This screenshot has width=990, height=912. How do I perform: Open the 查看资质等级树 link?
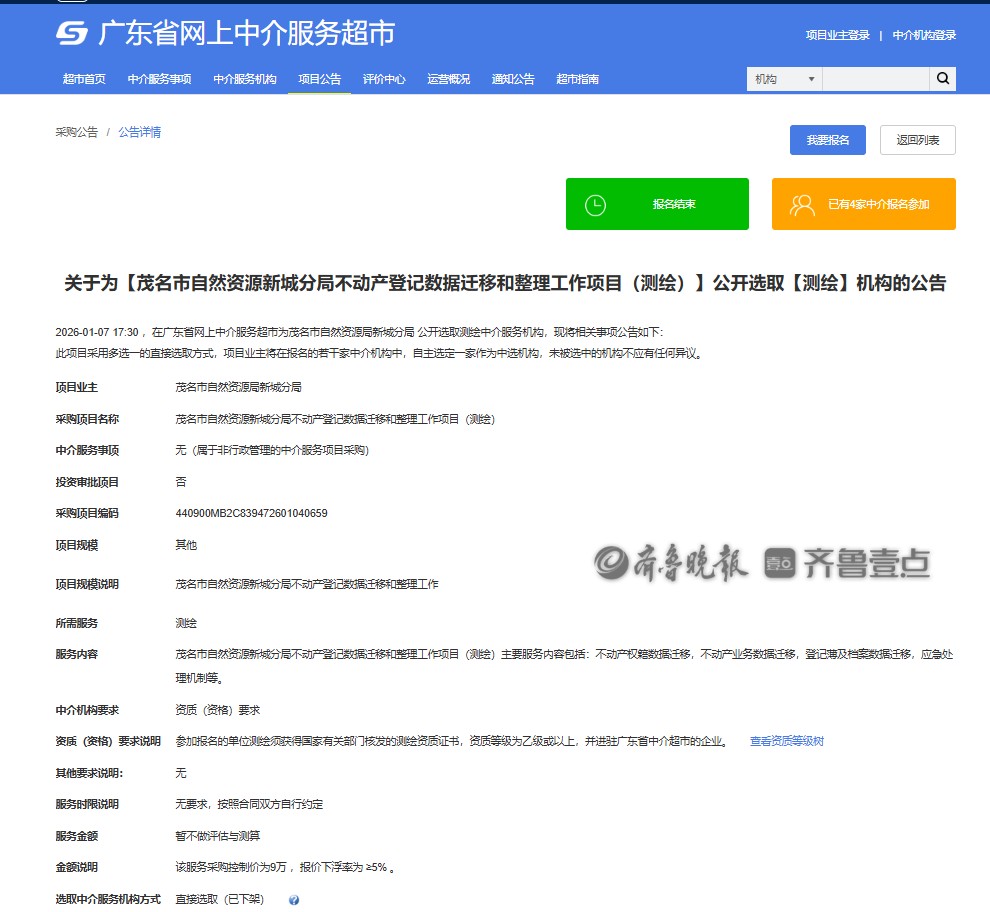pos(786,741)
